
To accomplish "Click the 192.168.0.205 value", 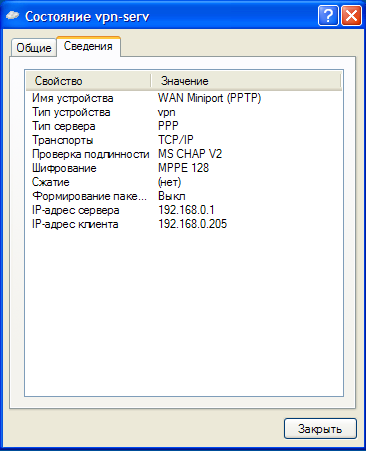I will [193, 224].
